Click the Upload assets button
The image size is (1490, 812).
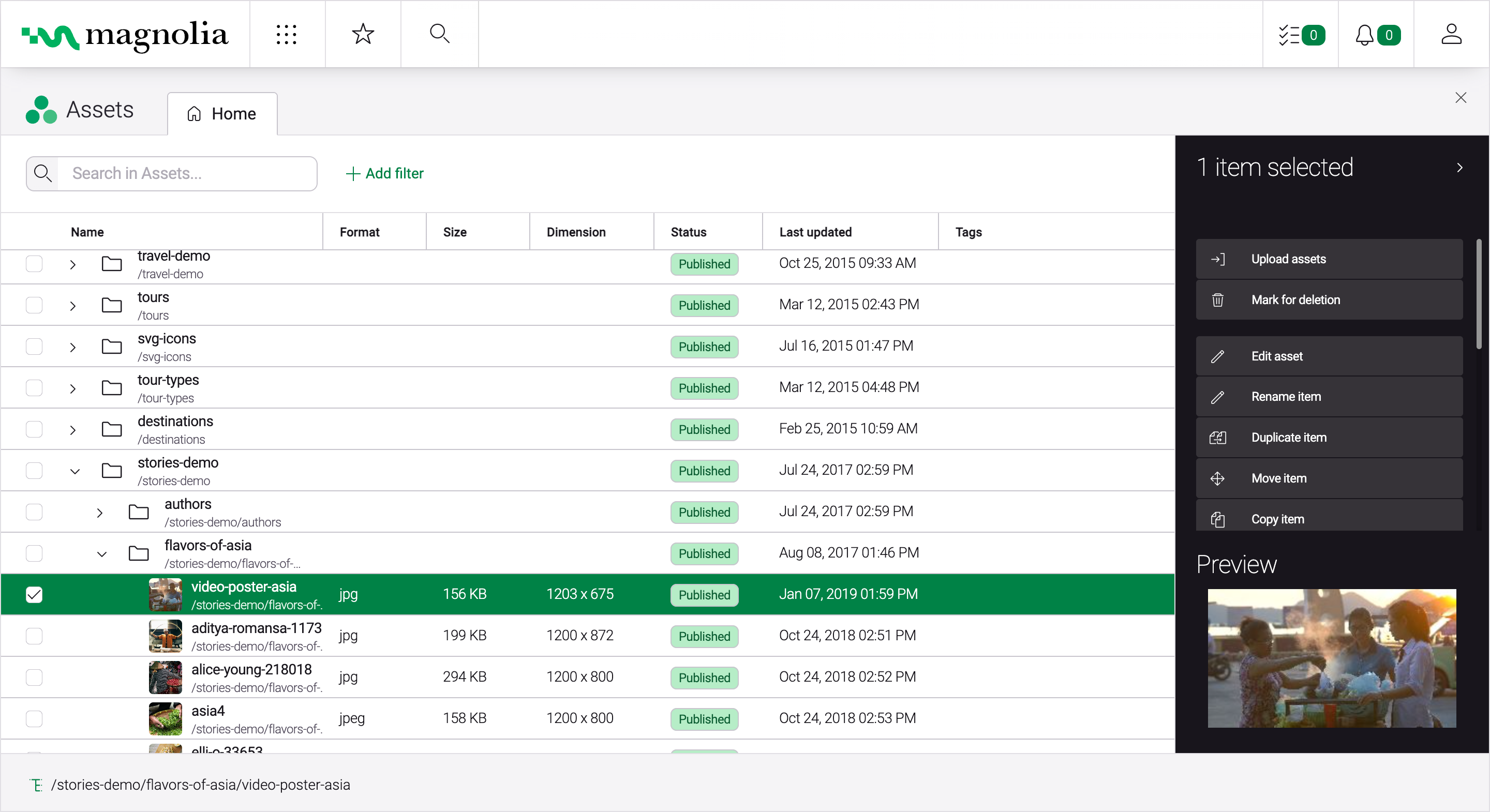(x=1329, y=259)
